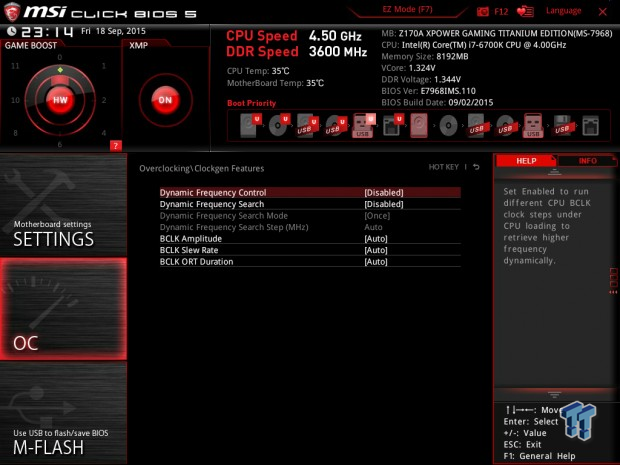Toggle the XMP ON button
This screenshot has height=465, width=620.
pyautogui.click(x=165, y=100)
